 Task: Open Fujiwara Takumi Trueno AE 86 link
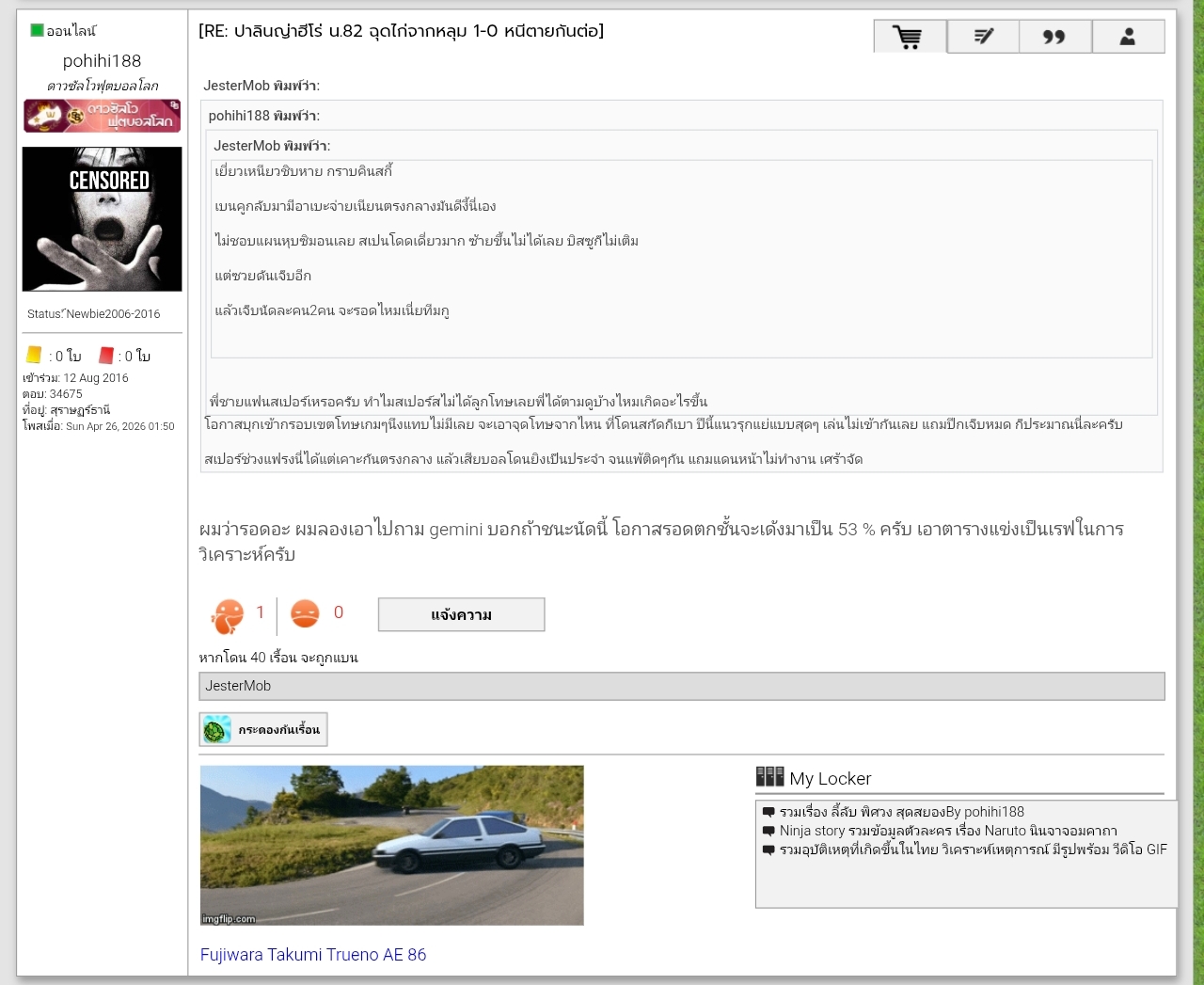tap(313, 954)
